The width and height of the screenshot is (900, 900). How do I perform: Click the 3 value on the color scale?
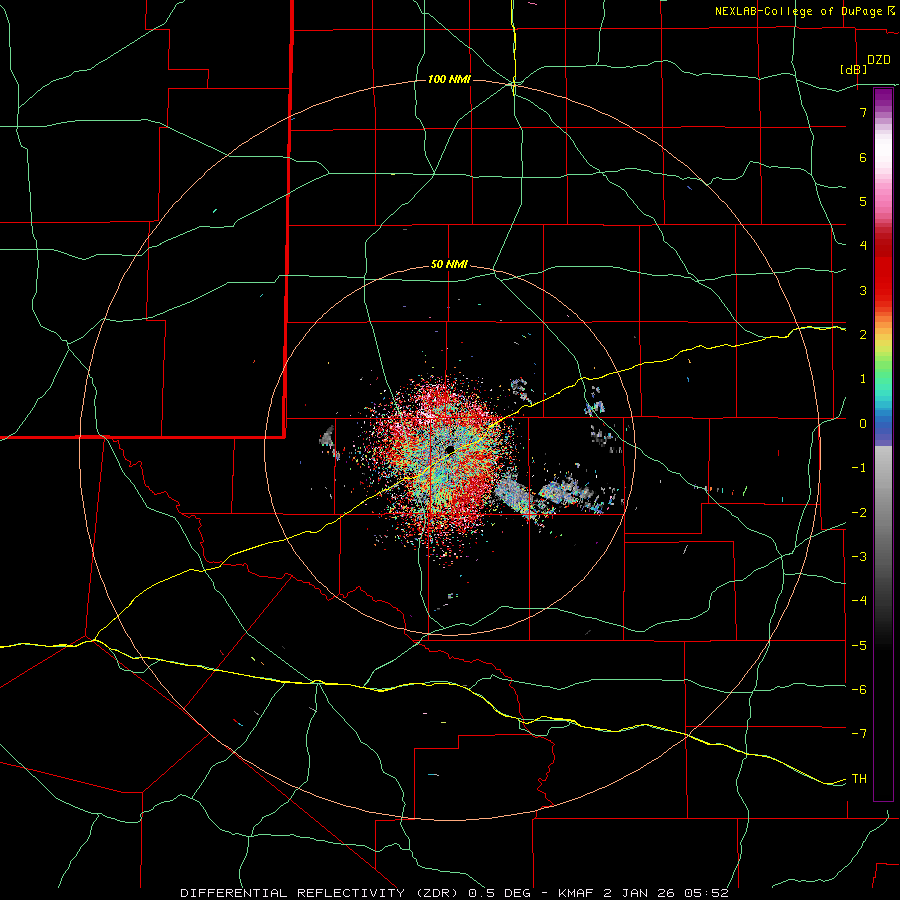pyautogui.click(x=863, y=290)
